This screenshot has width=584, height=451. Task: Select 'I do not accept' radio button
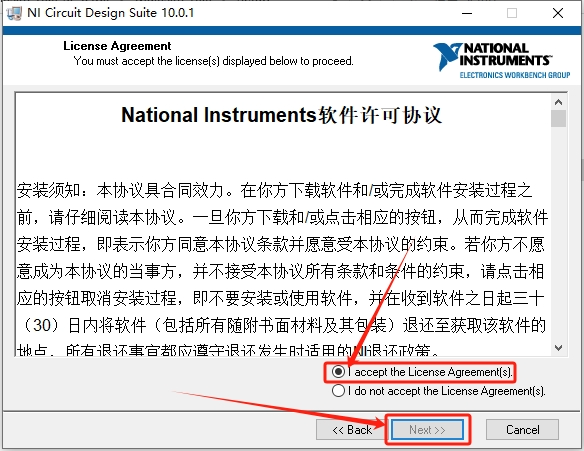[338, 391]
